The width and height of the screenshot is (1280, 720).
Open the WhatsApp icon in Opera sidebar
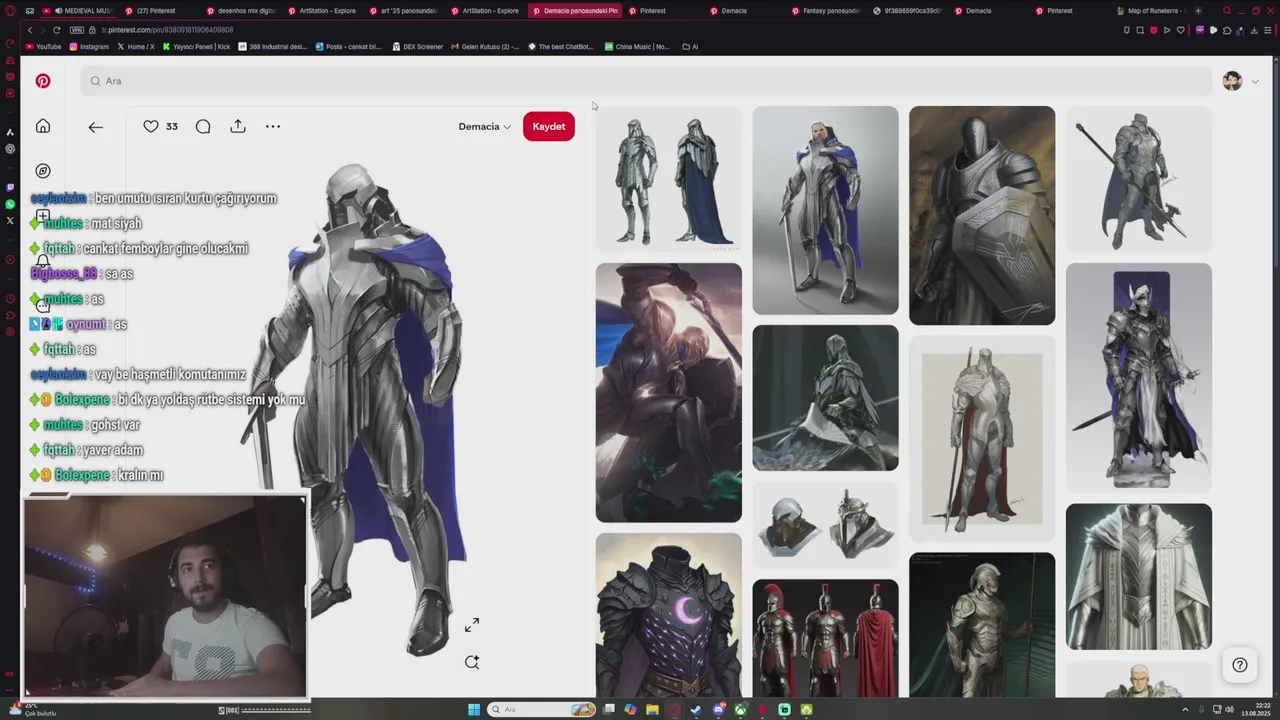point(10,204)
